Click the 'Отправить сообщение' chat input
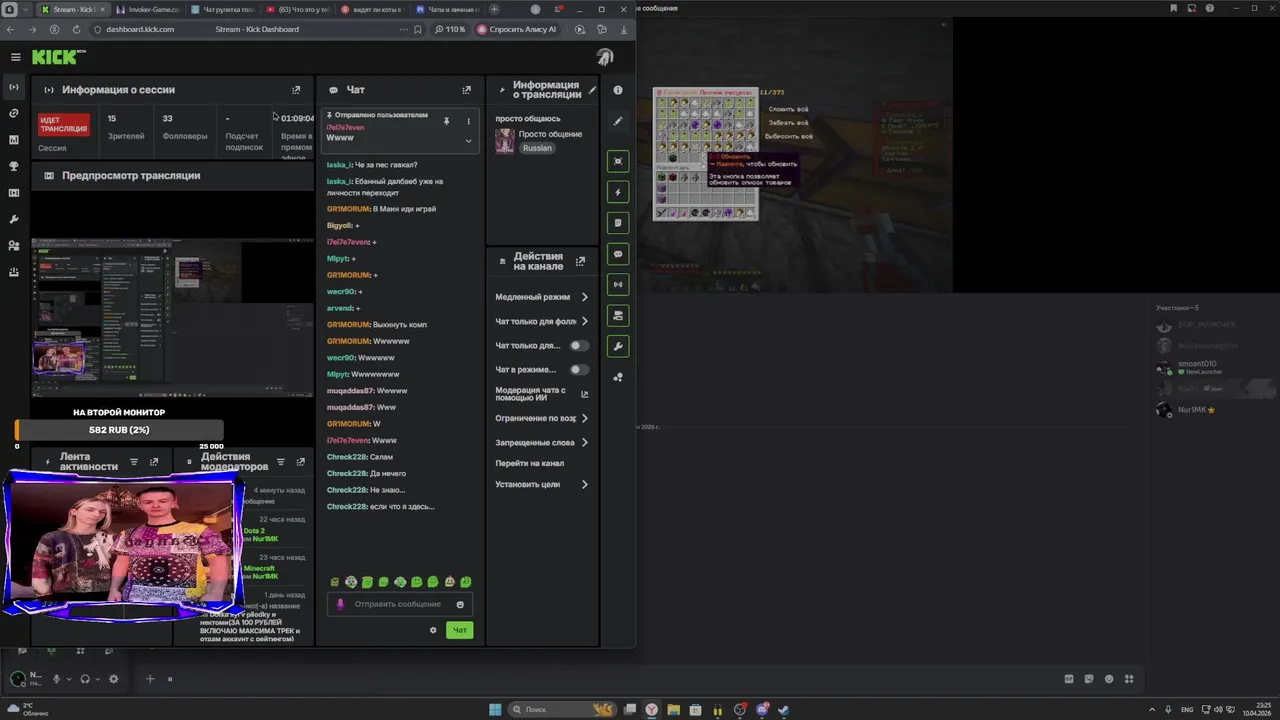This screenshot has height=720, width=1280. (398, 604)
